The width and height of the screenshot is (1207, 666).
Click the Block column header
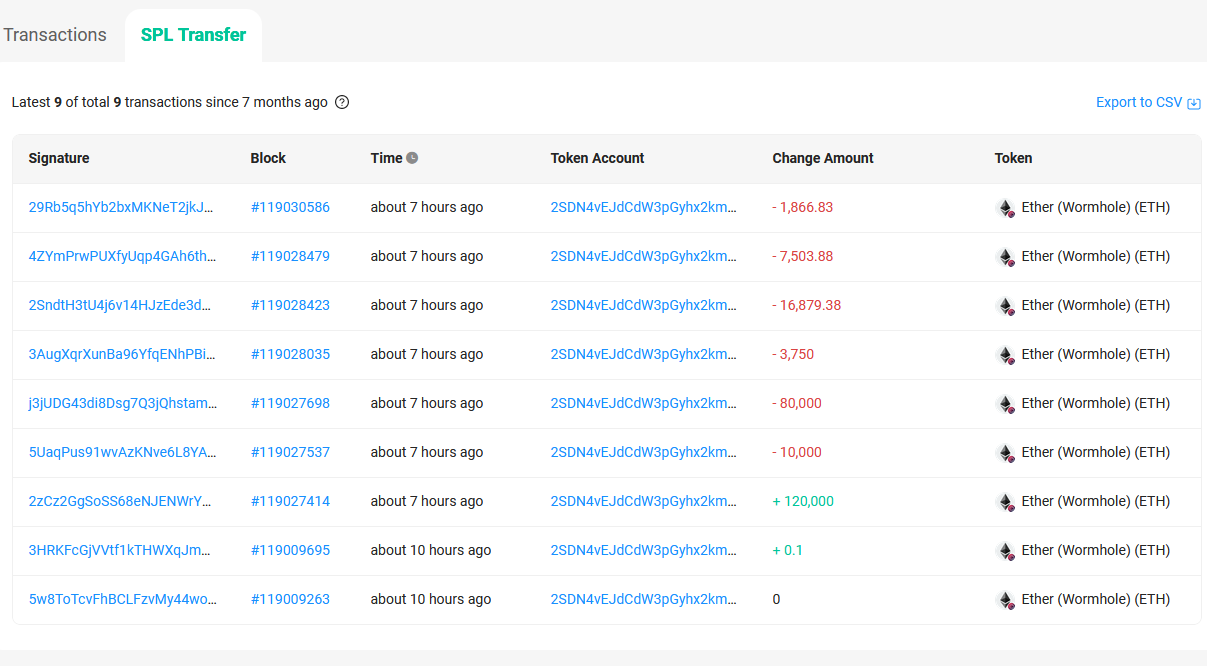coord(268,158)
